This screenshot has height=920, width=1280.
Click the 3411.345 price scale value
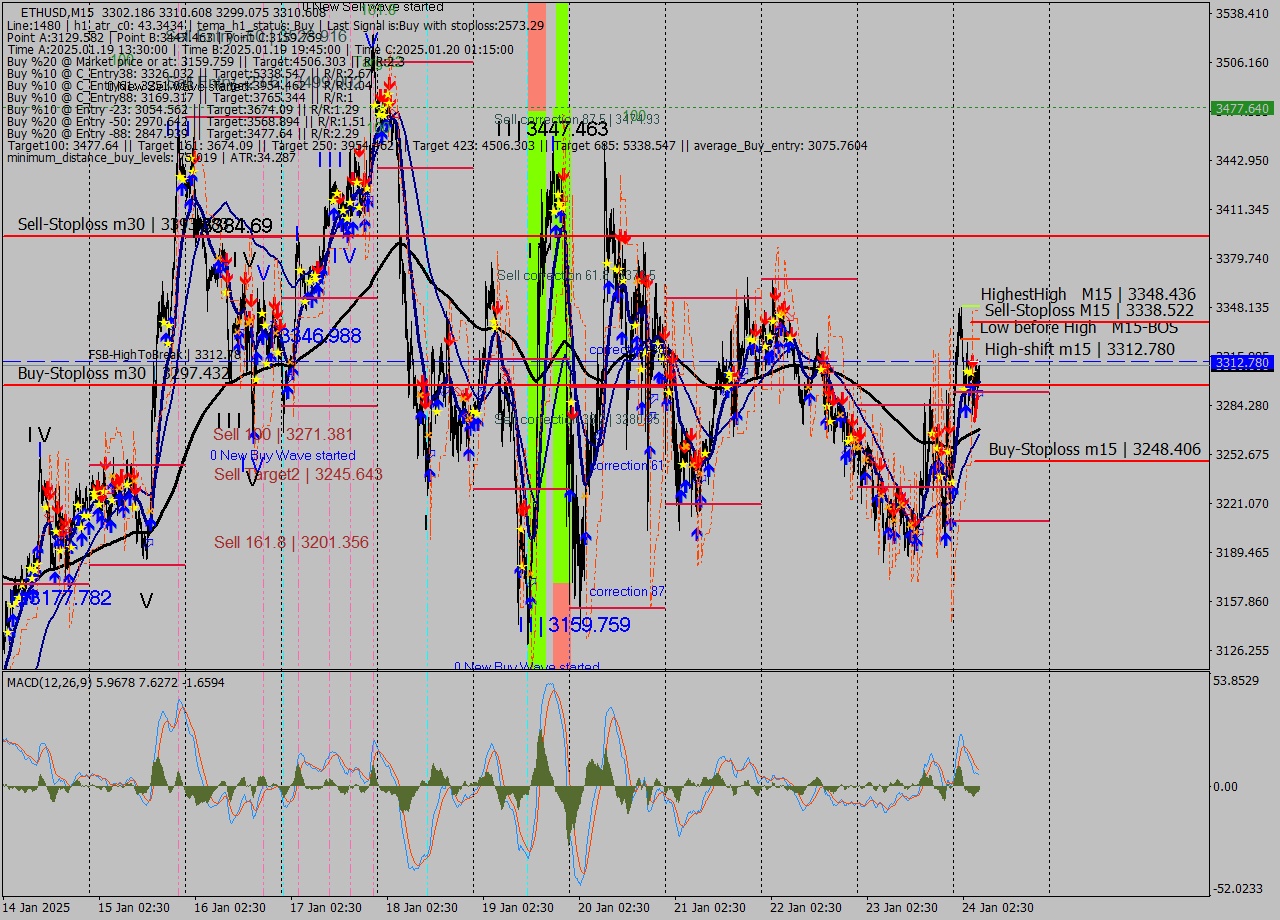(x=1241, y=209)
